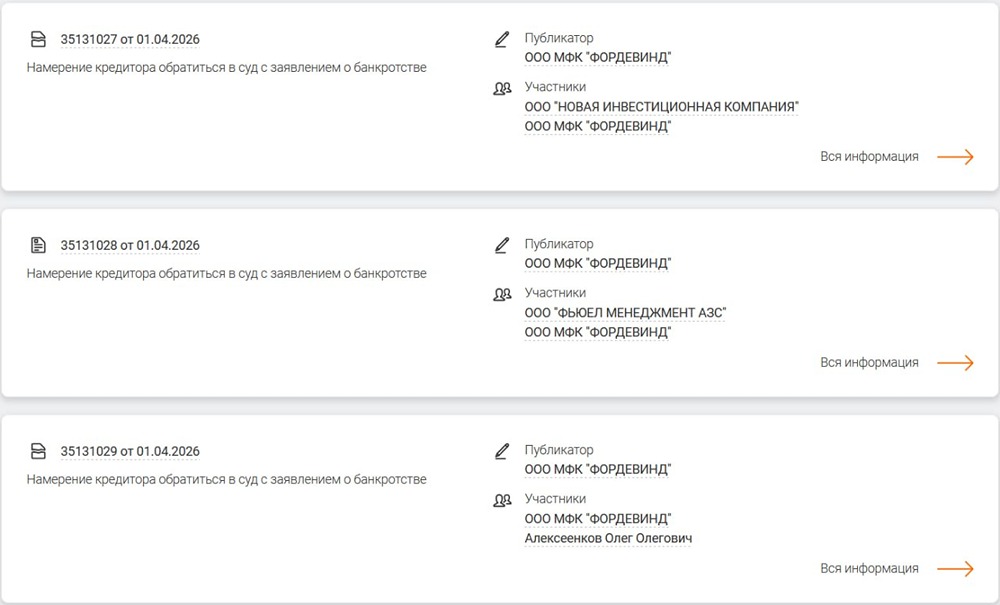Click the orange arrow in the bottom card
The height and width of the screenshot is (605, 1000).
click(956, 566)
